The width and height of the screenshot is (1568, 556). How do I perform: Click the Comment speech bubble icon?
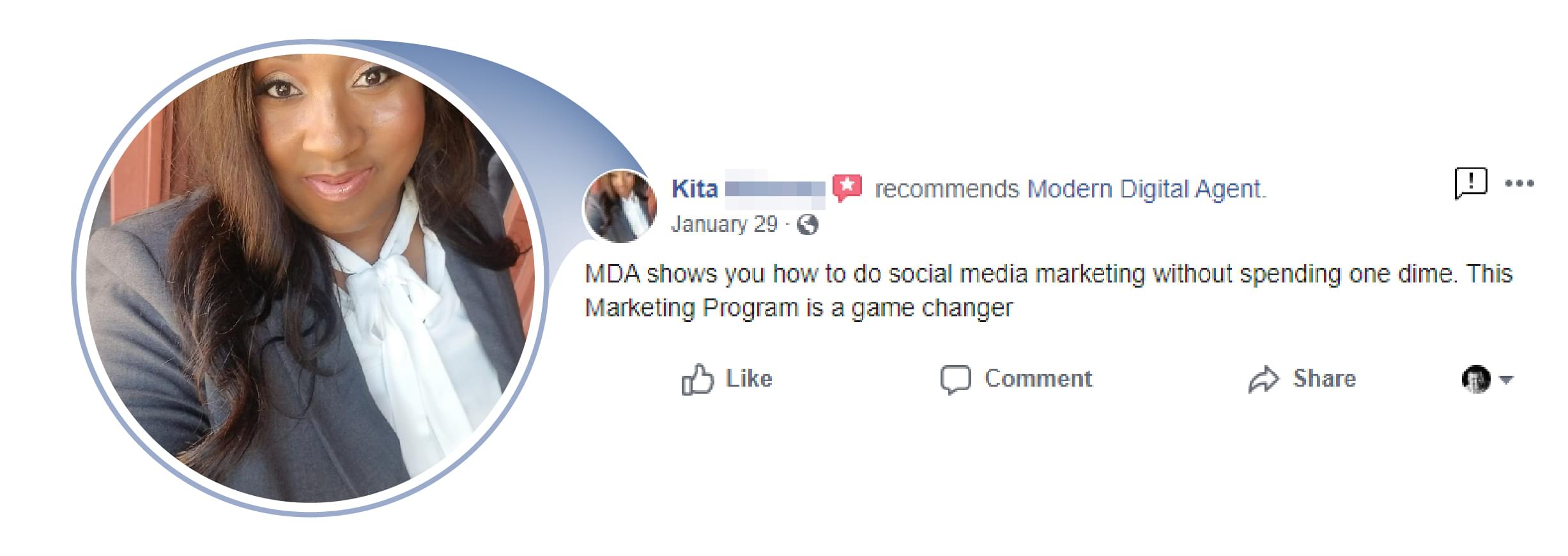click(x=955, y=380)
